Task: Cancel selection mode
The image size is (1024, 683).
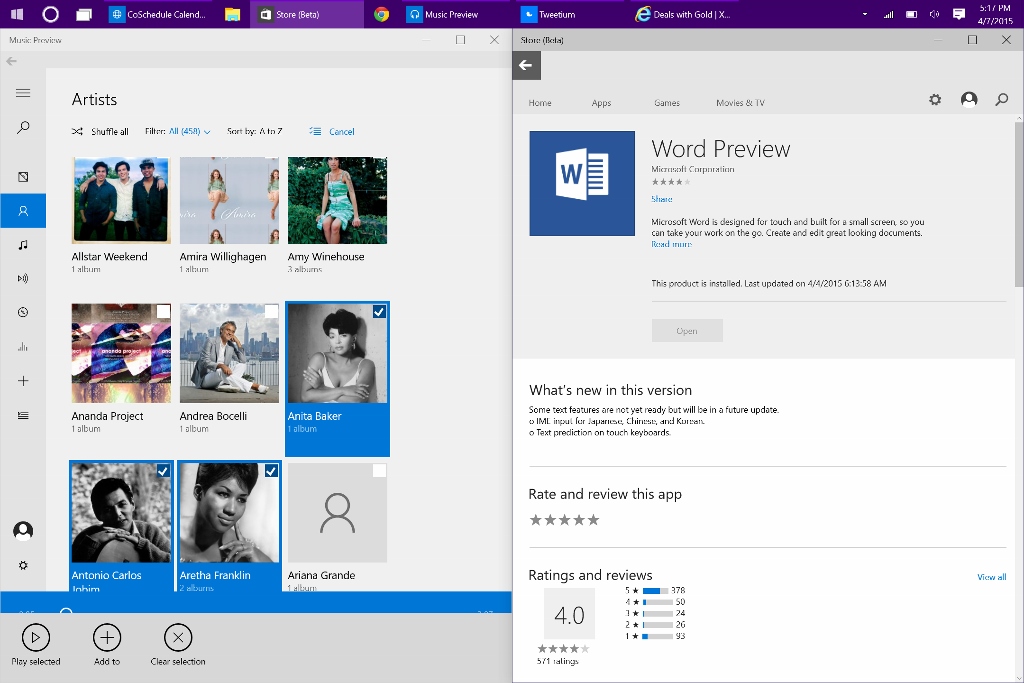Action: (332, 131)
